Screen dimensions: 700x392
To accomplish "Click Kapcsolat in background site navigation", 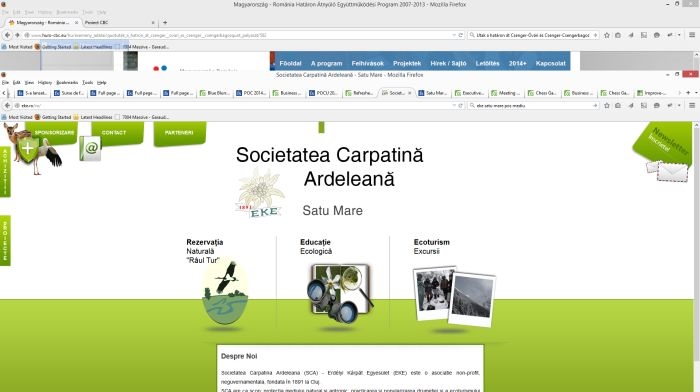I will coord(550,63).
